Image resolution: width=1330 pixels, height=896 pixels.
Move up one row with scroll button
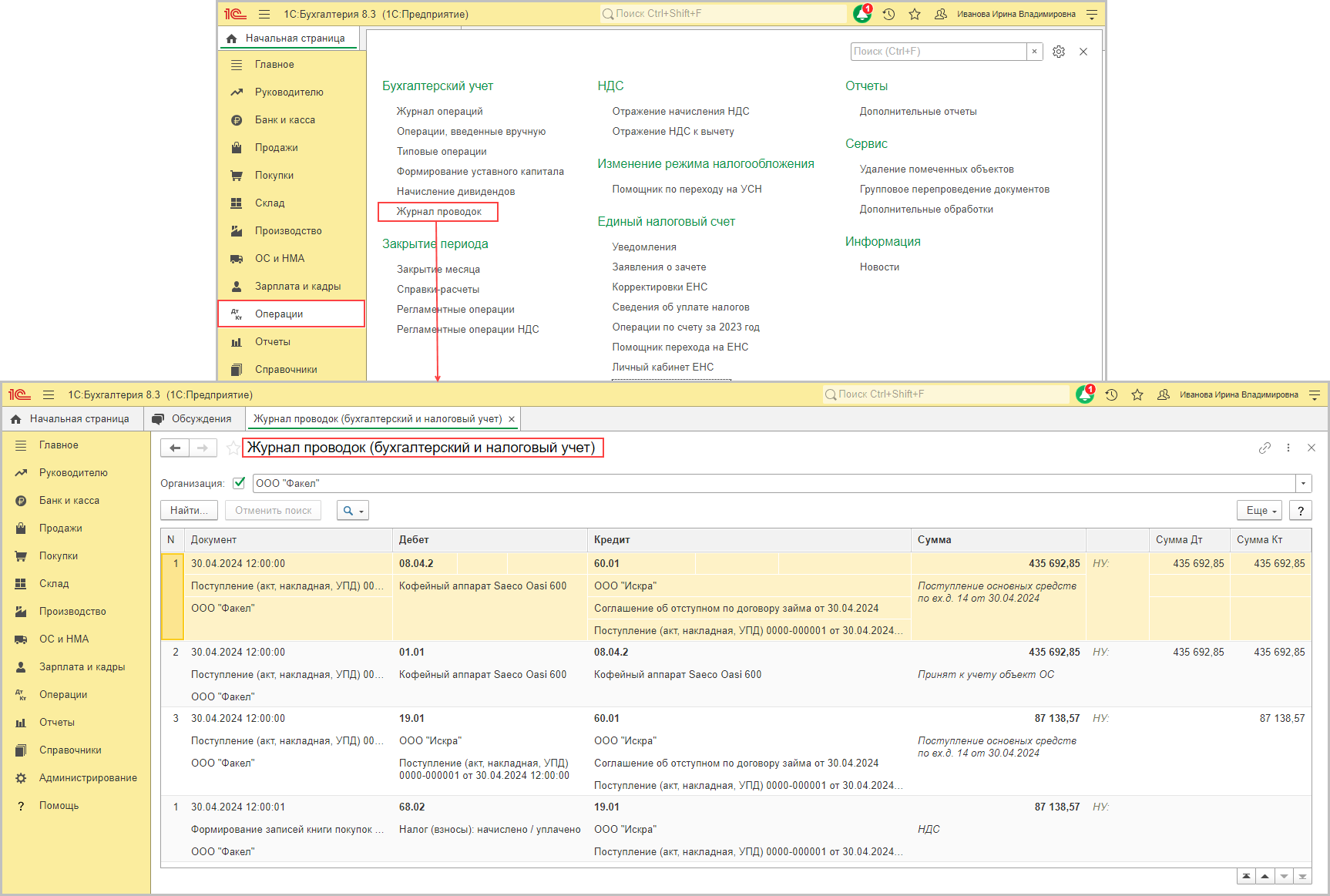(1265, 877)
